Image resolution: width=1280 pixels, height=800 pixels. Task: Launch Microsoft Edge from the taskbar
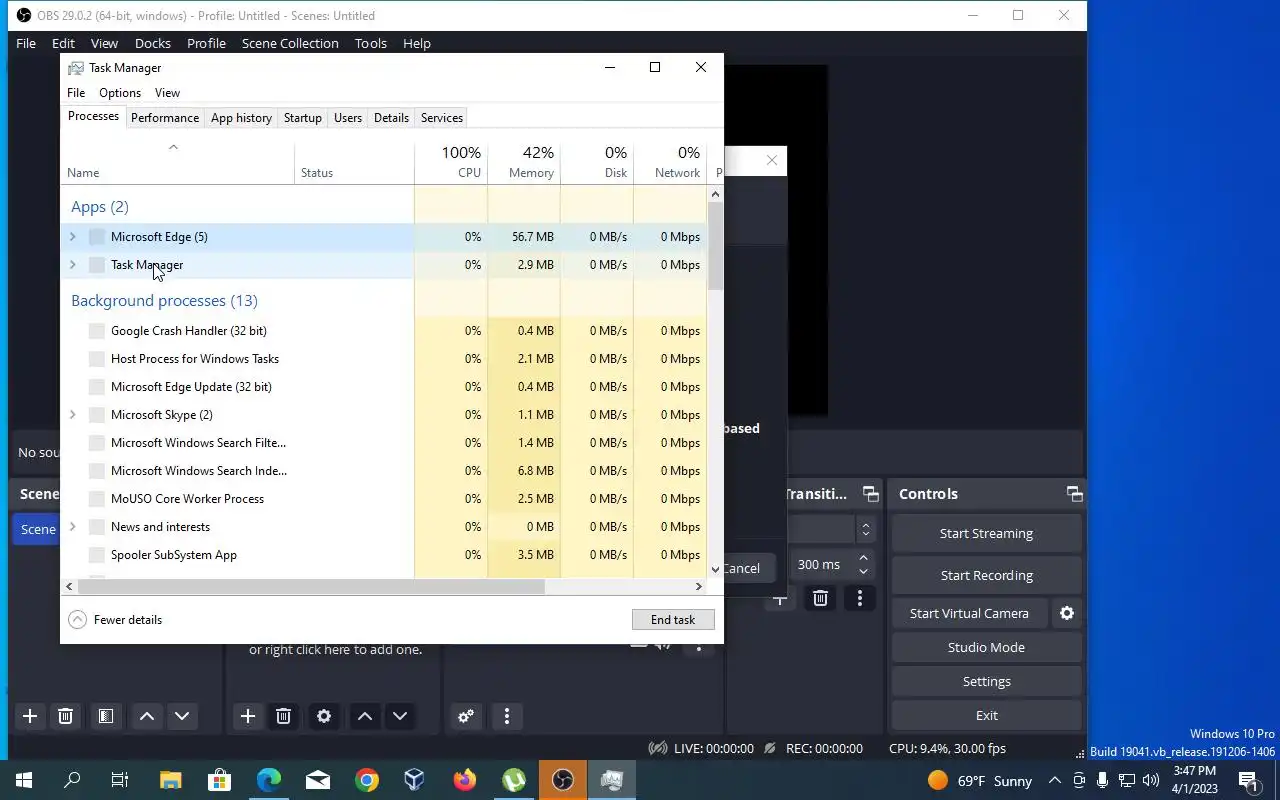[269, 780]
